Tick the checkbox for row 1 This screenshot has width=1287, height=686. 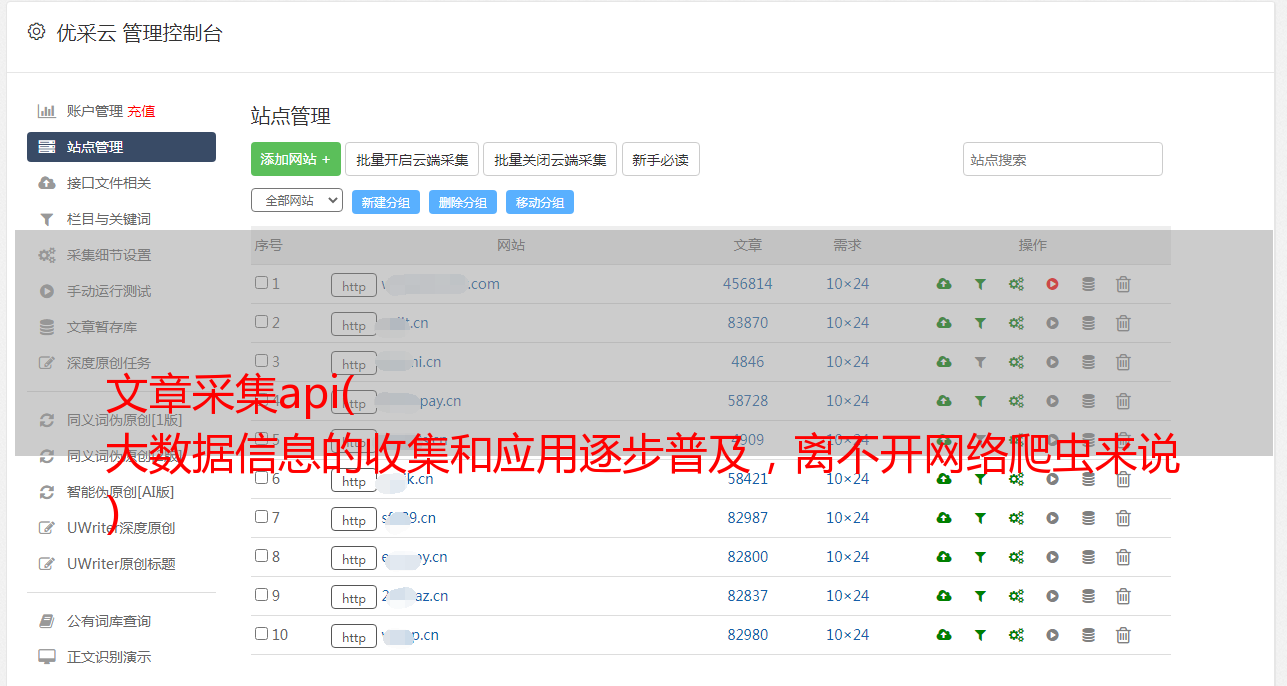(261, 283)
